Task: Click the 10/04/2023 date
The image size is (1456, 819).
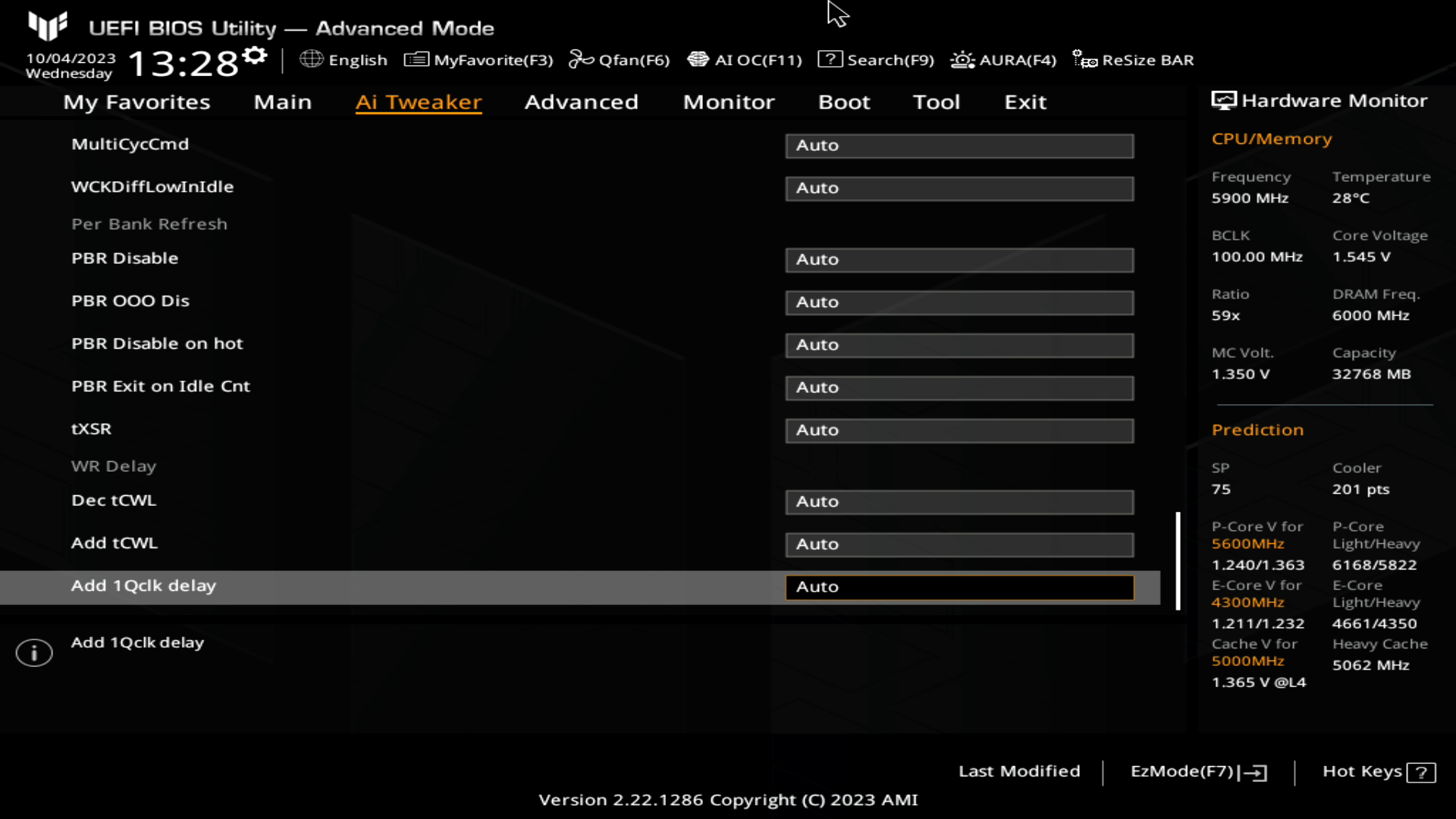Action: 71,58
